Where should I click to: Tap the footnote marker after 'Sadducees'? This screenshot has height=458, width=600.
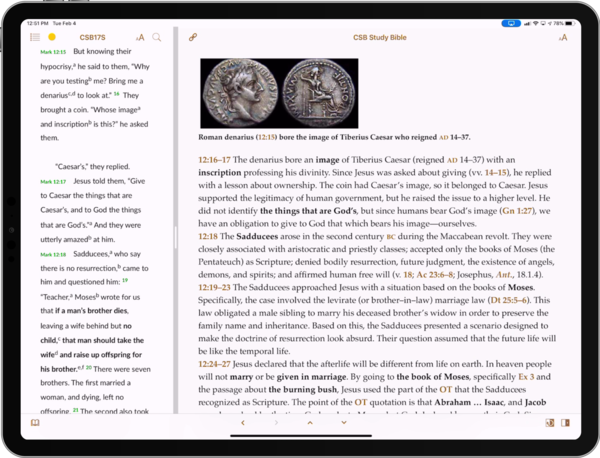111,252
